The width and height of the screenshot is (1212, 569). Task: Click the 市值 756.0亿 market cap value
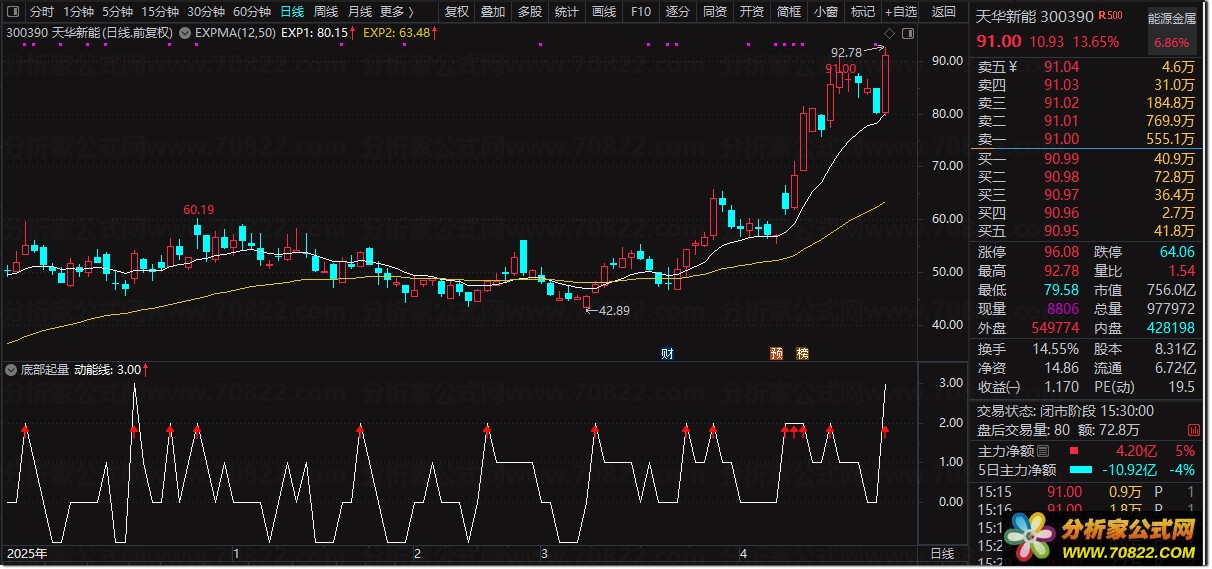pyautogui.click(x=1169, y=290)
